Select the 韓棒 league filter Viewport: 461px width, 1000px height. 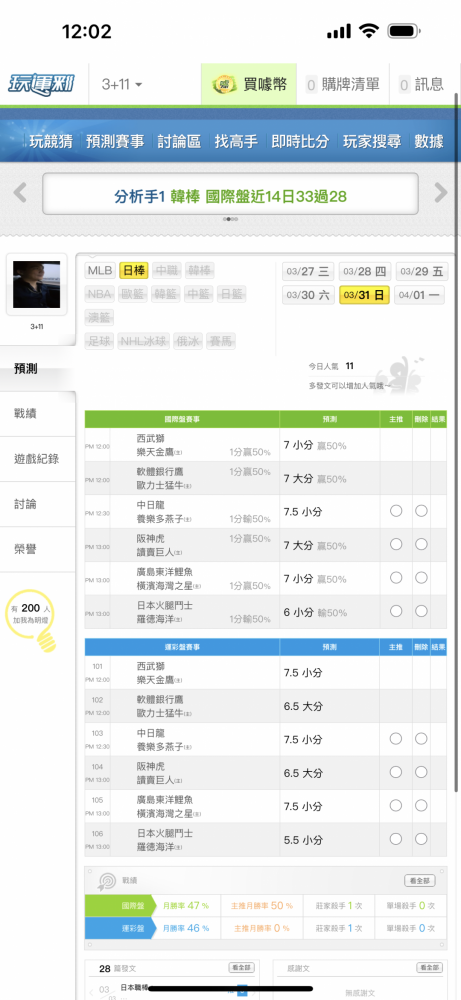point(200,270)
